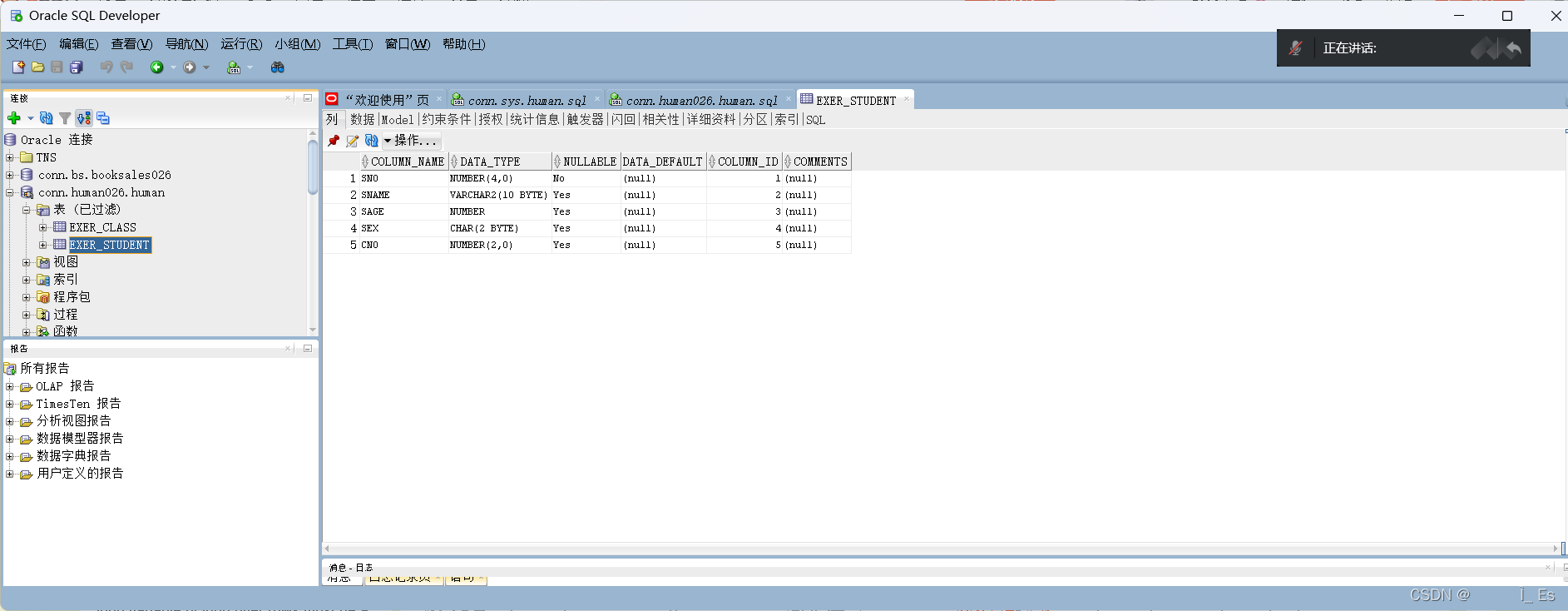Click the Open folder icon in the toolbar
Screen dimensions: 1568x611
point(37,67)
